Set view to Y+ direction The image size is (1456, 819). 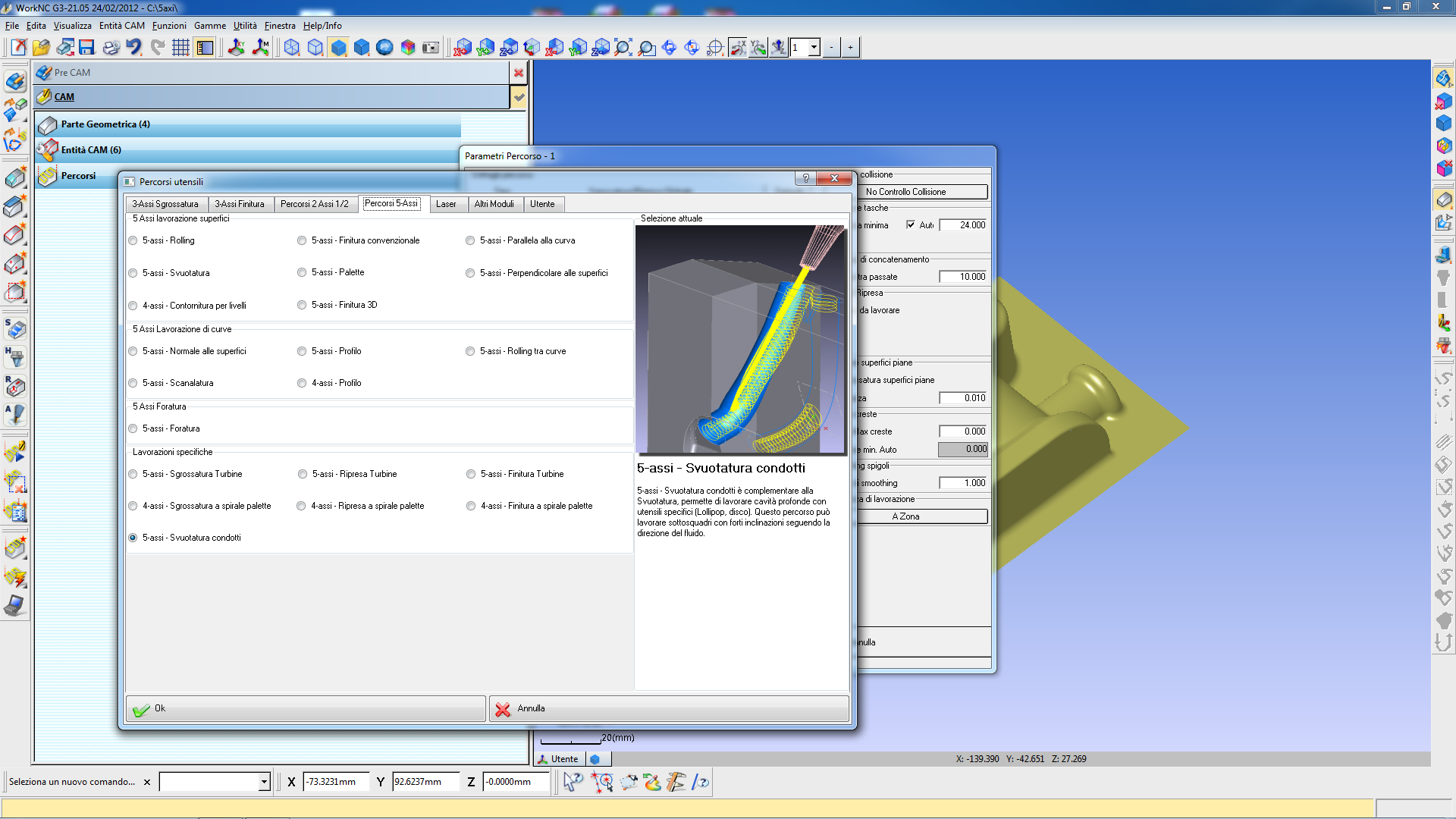click(x=485, y=48)
